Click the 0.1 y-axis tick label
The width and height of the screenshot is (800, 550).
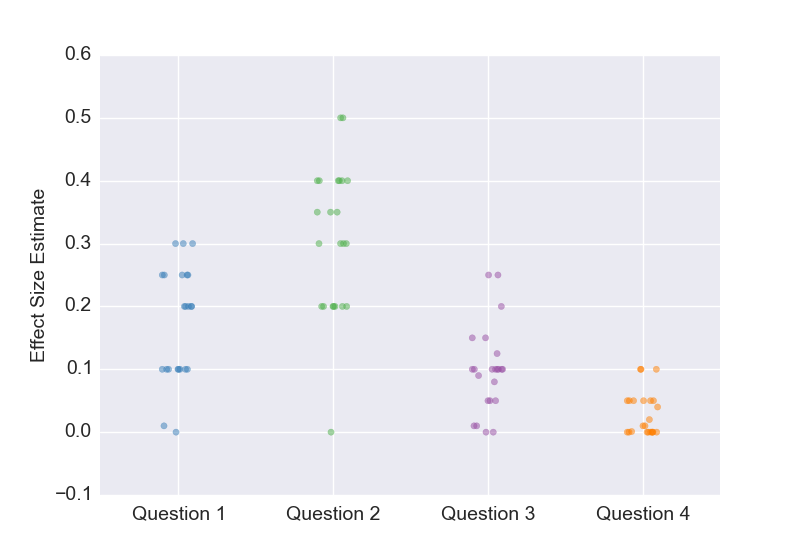pos(78,368)
